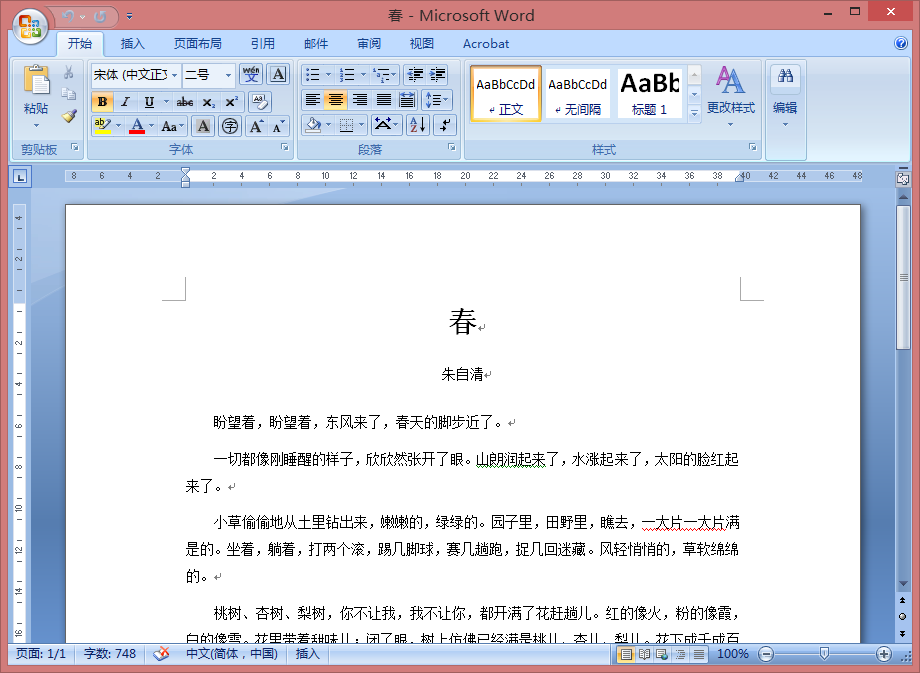The image size is (920, 673).
Task: Open the Mailings (邮件) tab
Action: click(316, 43)
